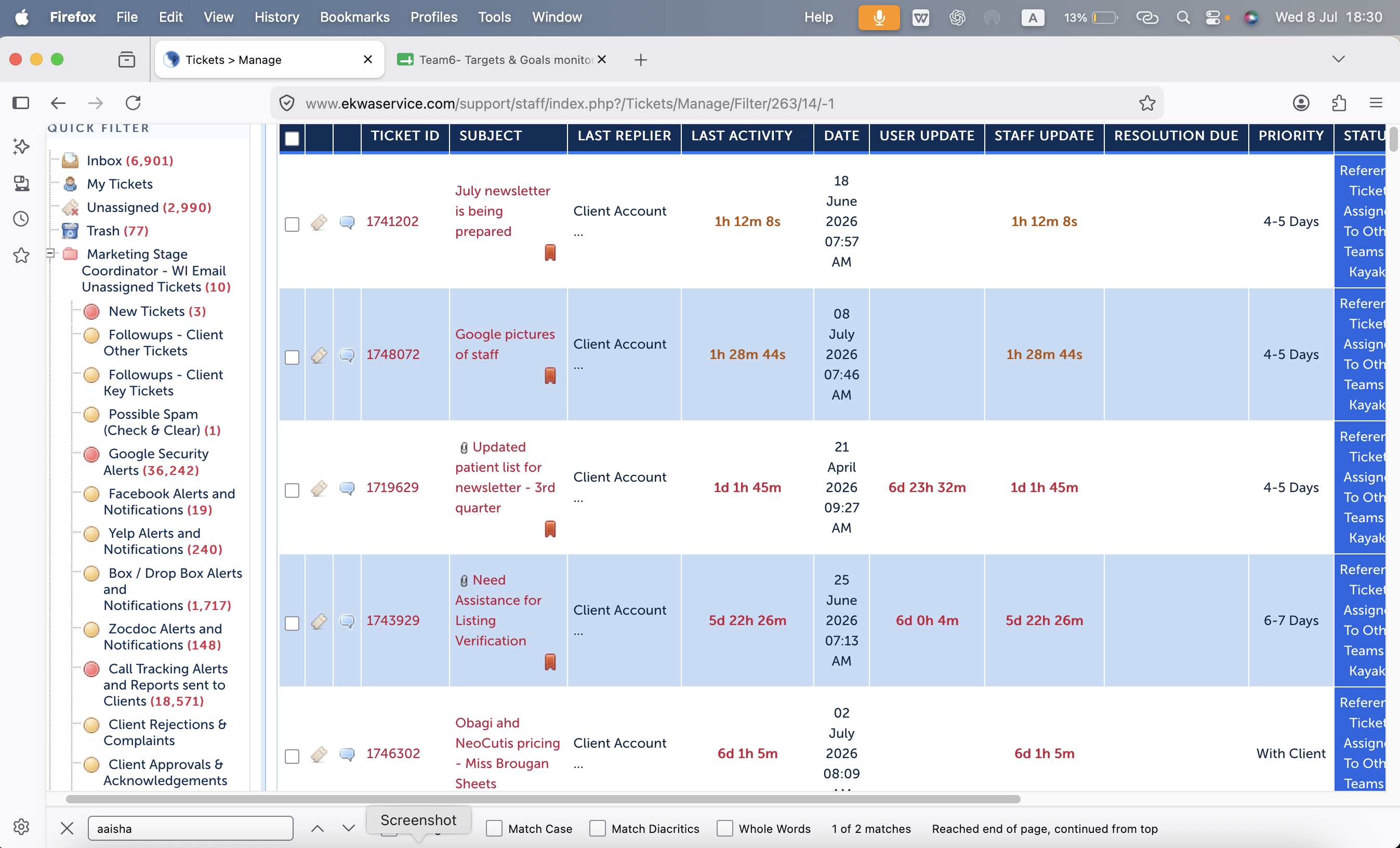The height and width of the screenshot is (848, 1400).
Task: Click the vertical page scrollbar thumb
Action: coord(1393,140)
